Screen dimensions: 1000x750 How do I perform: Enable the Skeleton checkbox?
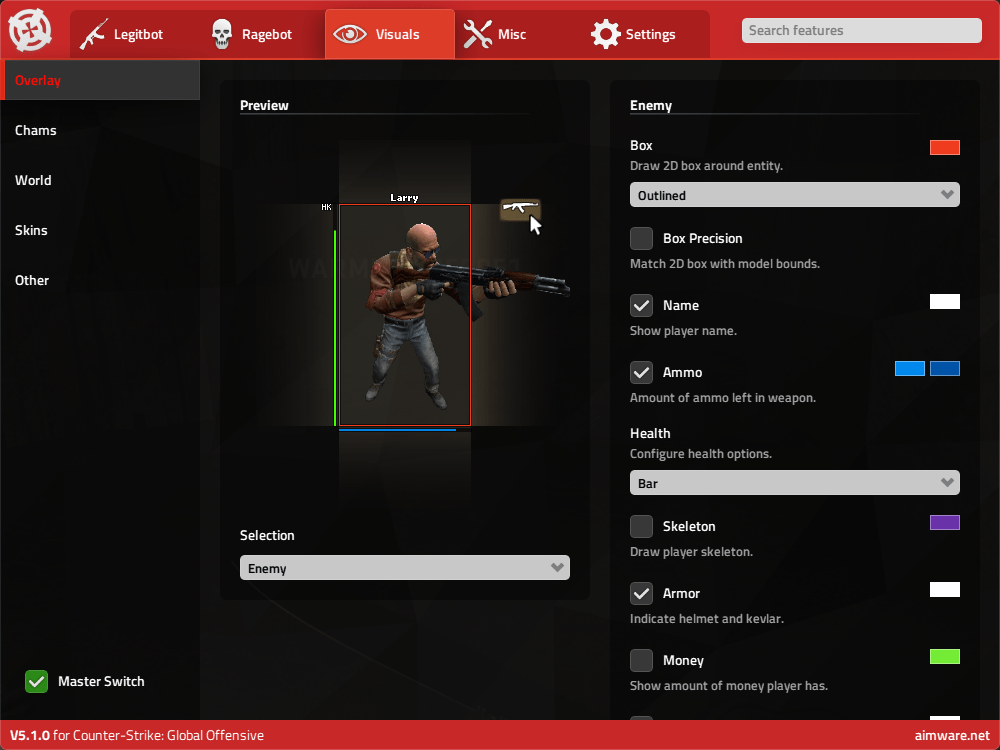pyautogui.click(x=642, y=526)
